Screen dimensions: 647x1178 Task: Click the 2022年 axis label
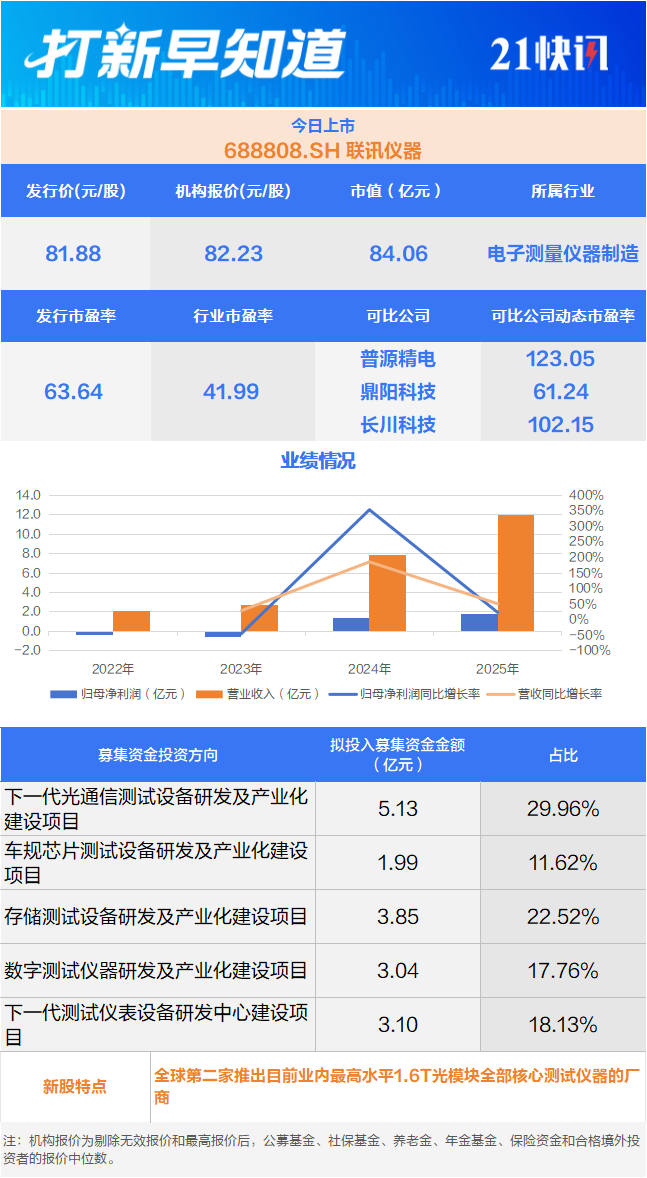pos(113,667)
